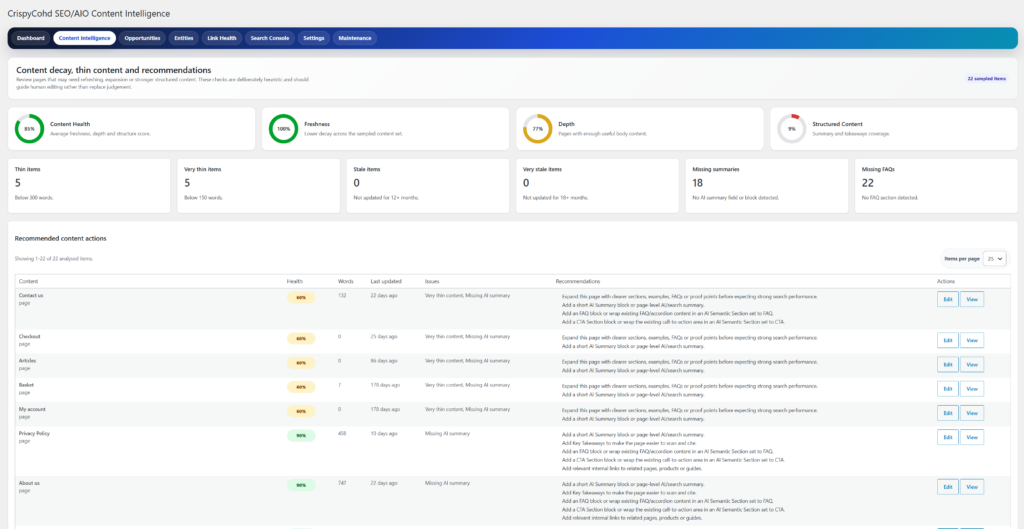Click the Freshness 100% ring
Screen dimensions: 1024x529
coord(283,129)
